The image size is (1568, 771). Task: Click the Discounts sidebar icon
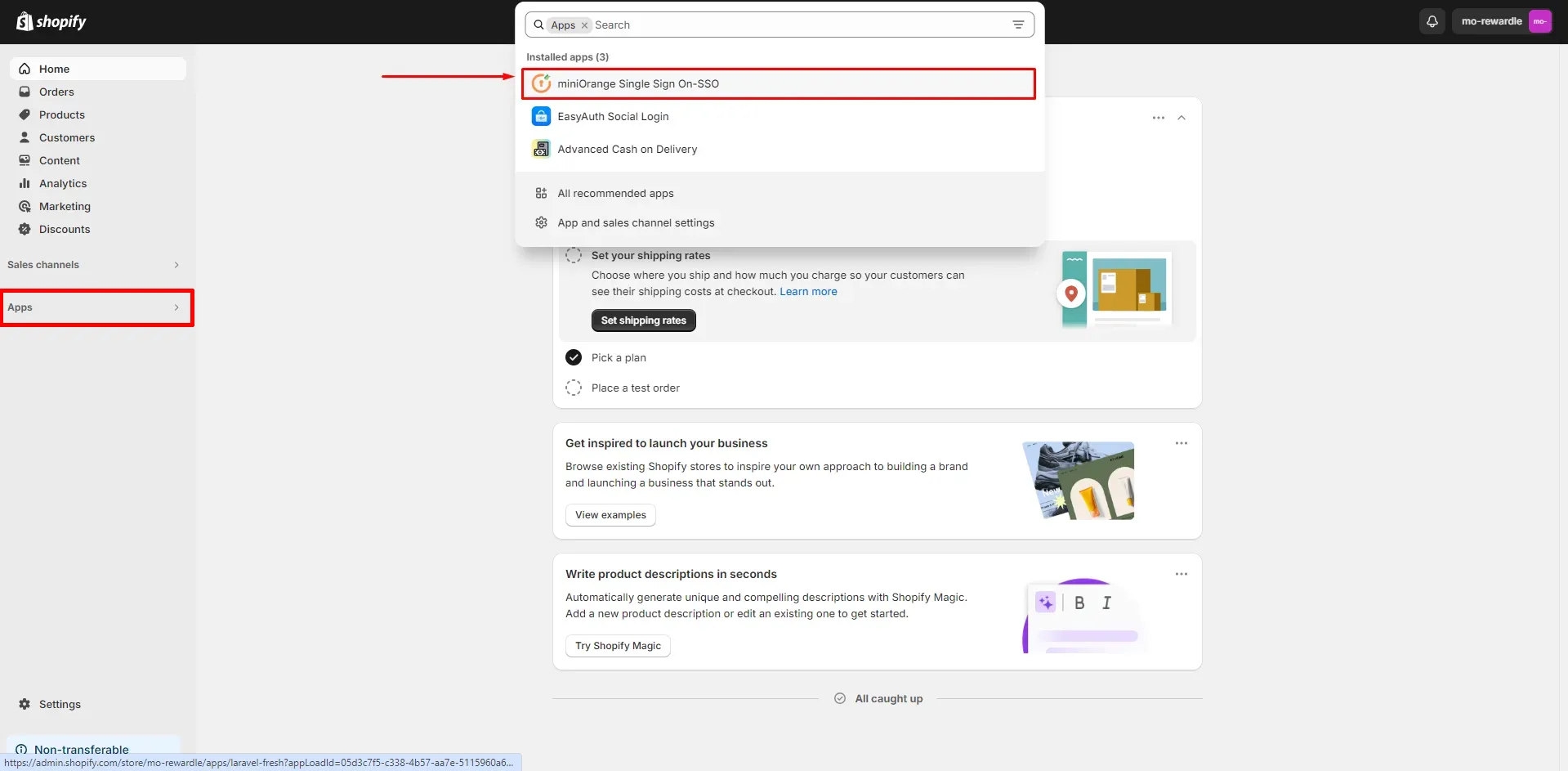click(25, 229)
